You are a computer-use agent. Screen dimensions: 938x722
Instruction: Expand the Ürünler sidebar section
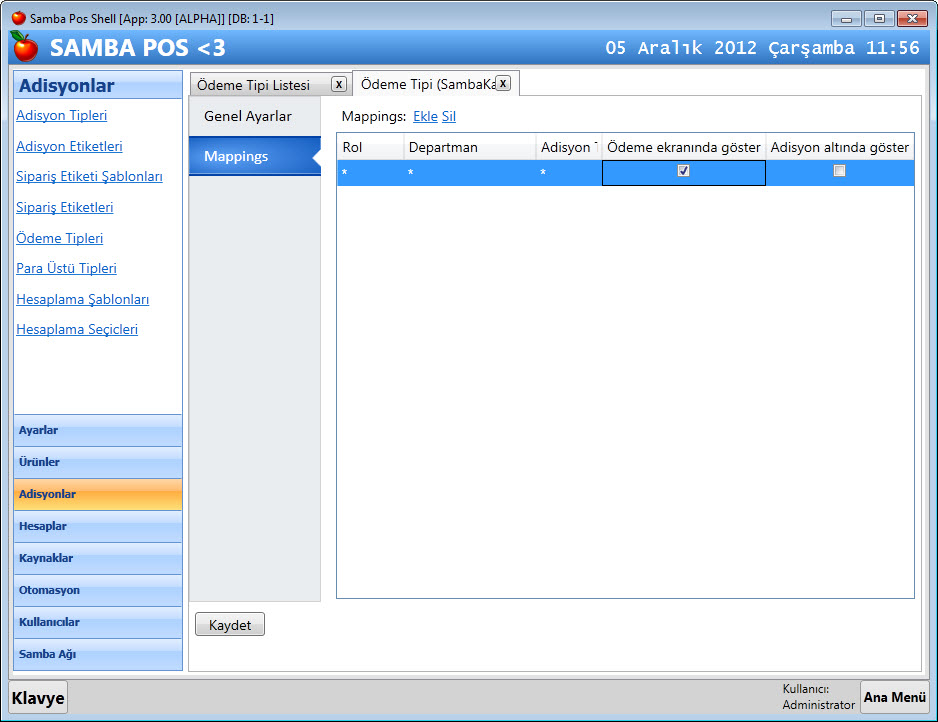[x=98, y=462]
